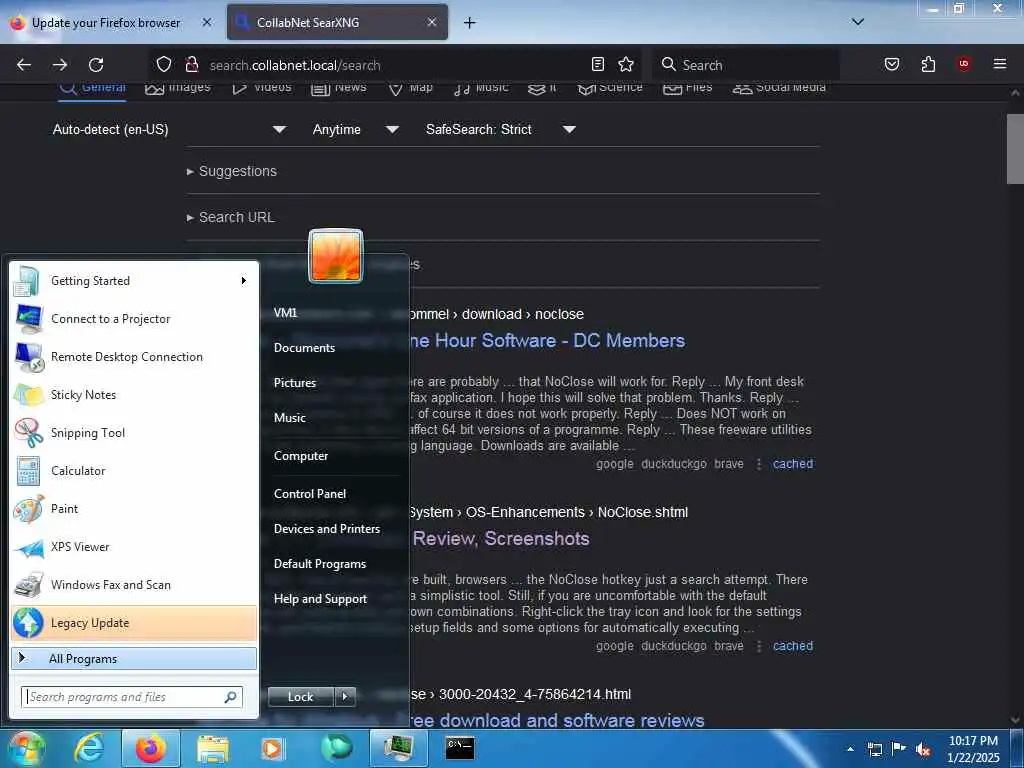Image resolution: width=1024 pixels, height=768 pixels.
Task: Launch Snipping Tool
Action: 134,432
